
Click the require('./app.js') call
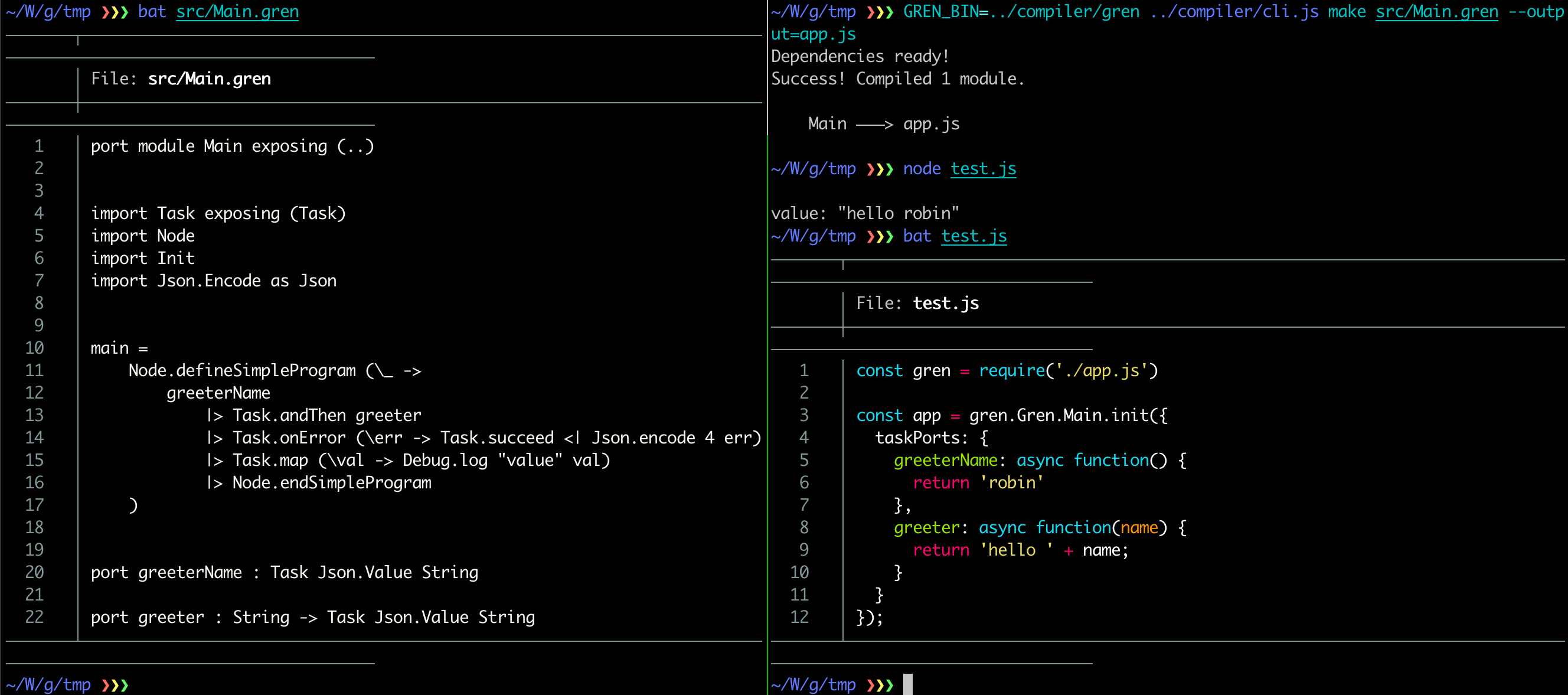pos(1067,370)
